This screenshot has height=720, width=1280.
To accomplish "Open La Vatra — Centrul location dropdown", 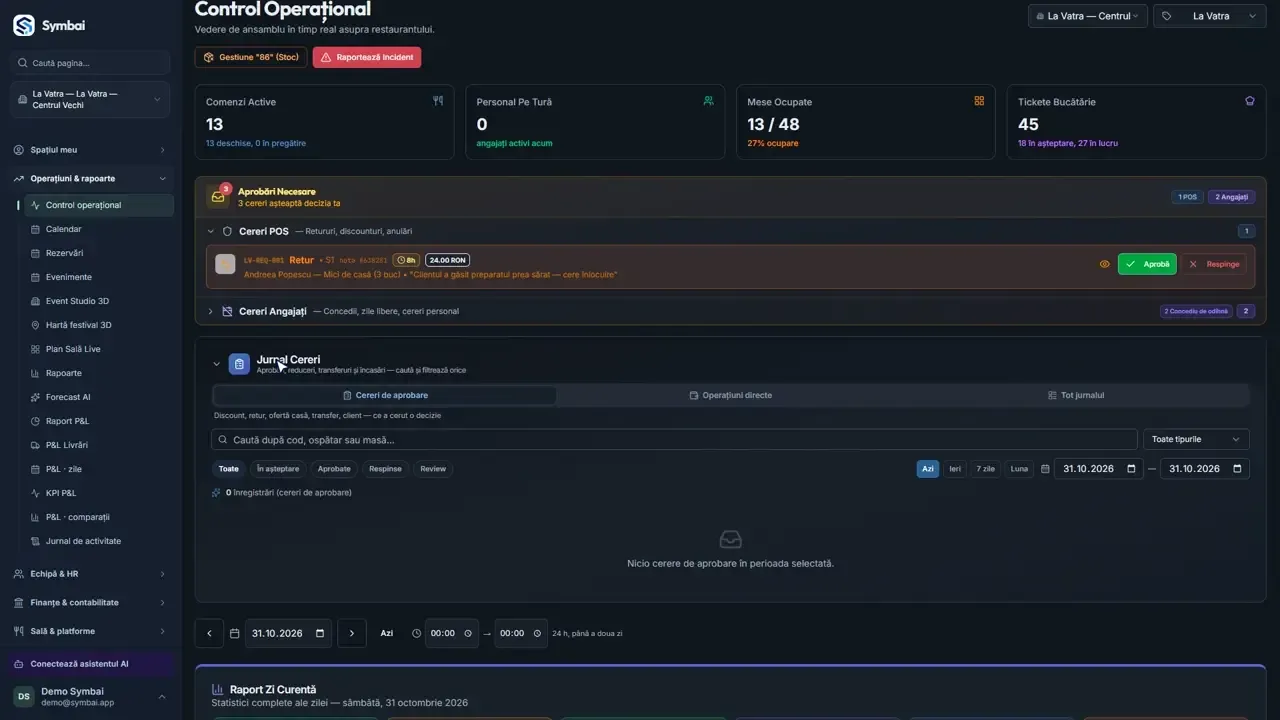I will tap(1087, 16).
